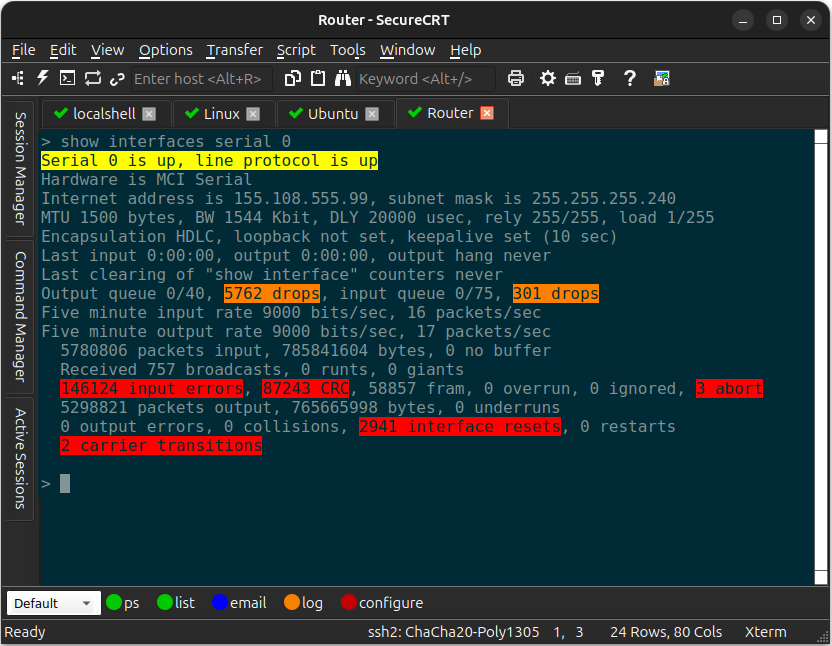The height and width of the screenshot is (646, 832).
Task: Click the email button in button bar
Action: [238, 603]
